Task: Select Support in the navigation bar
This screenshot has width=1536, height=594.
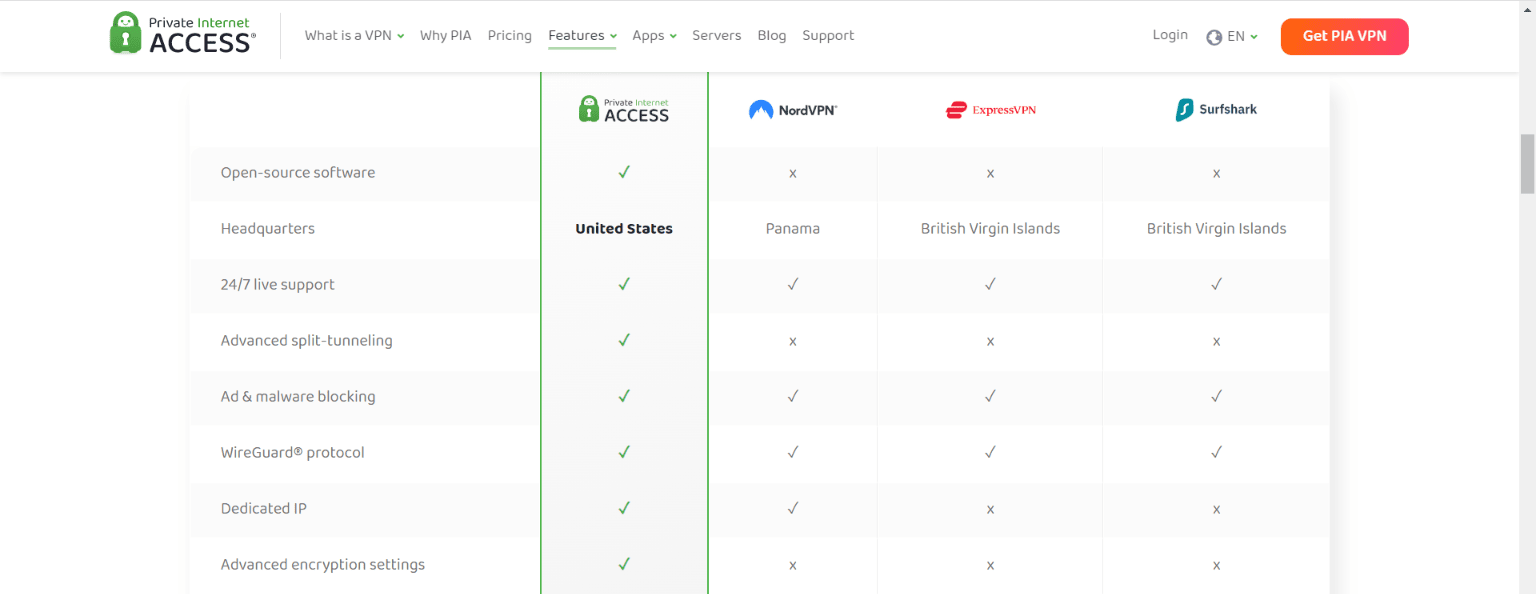Action: point(828,35)
